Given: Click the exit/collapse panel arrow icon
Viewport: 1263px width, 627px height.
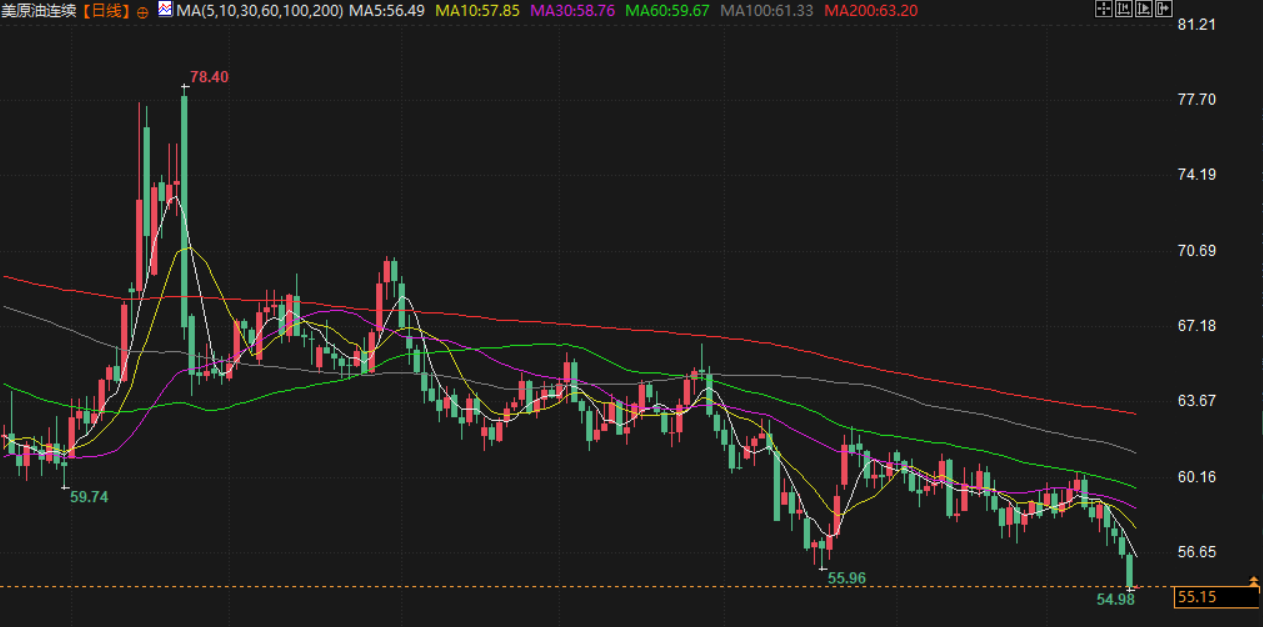Looking at the screenshot, I should [x=1164, y=8].
